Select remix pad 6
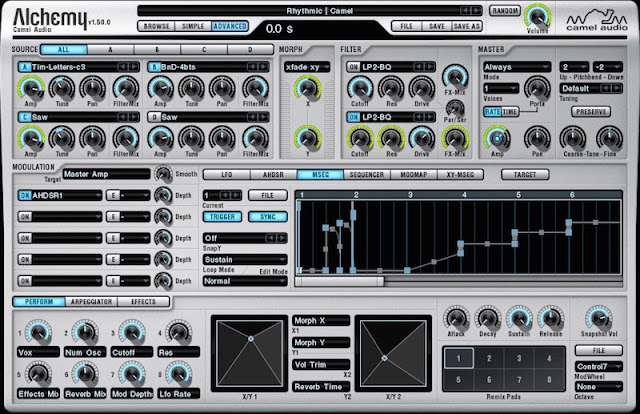 coord(489,380)
